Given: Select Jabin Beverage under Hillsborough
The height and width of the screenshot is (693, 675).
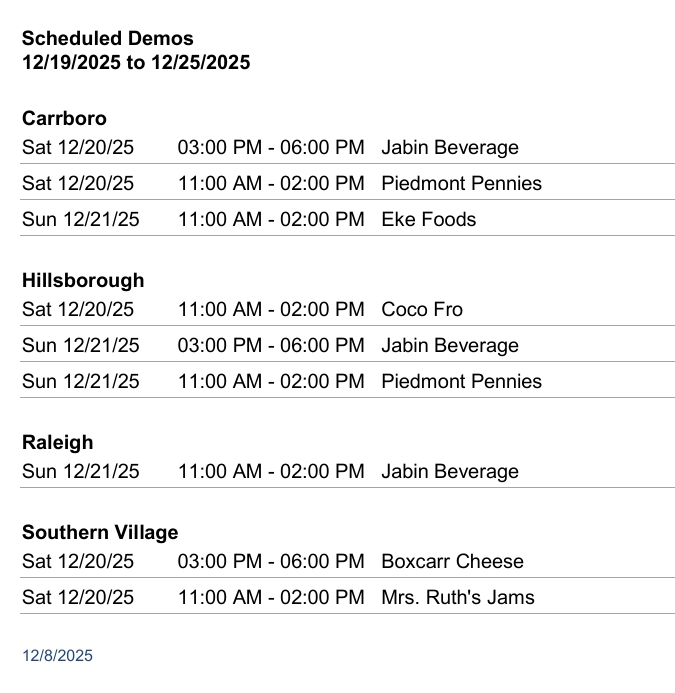Looking at the screenshot, I should [450, 346].
